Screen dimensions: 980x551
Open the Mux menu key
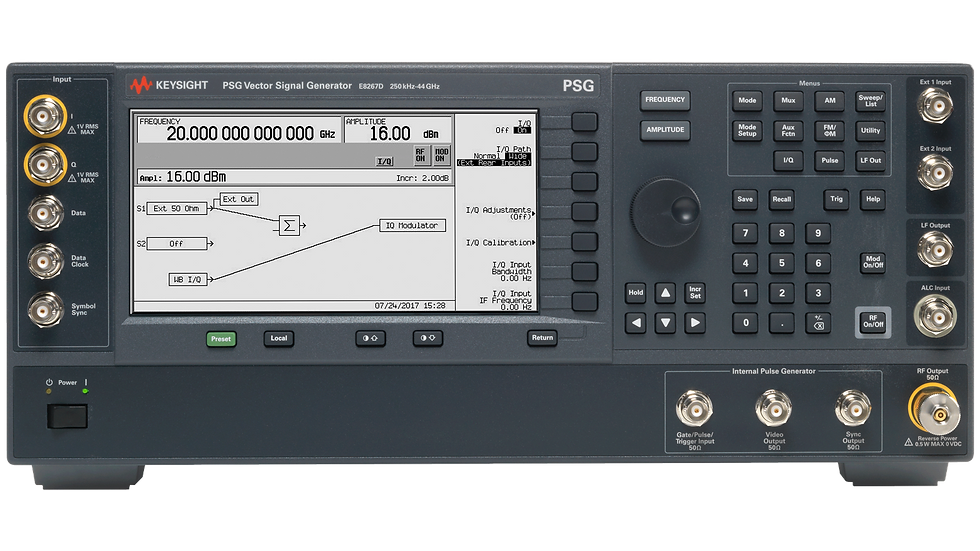pos(789,101)
